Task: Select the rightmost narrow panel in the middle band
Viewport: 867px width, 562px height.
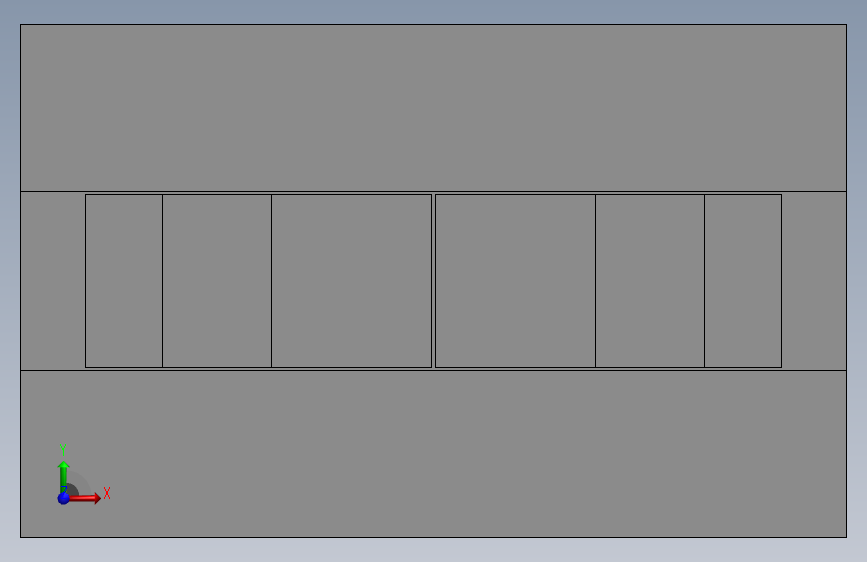Action: click(x=743, y=280)
